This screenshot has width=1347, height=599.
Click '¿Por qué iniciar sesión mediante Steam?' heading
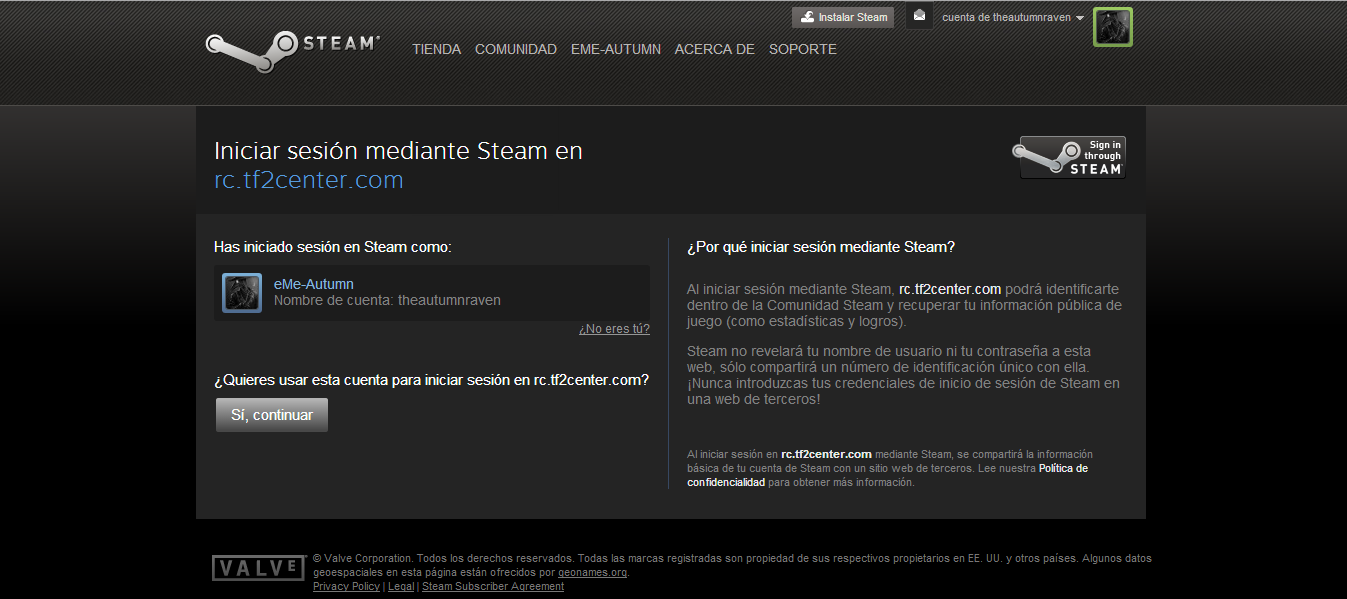click(821, 247)
